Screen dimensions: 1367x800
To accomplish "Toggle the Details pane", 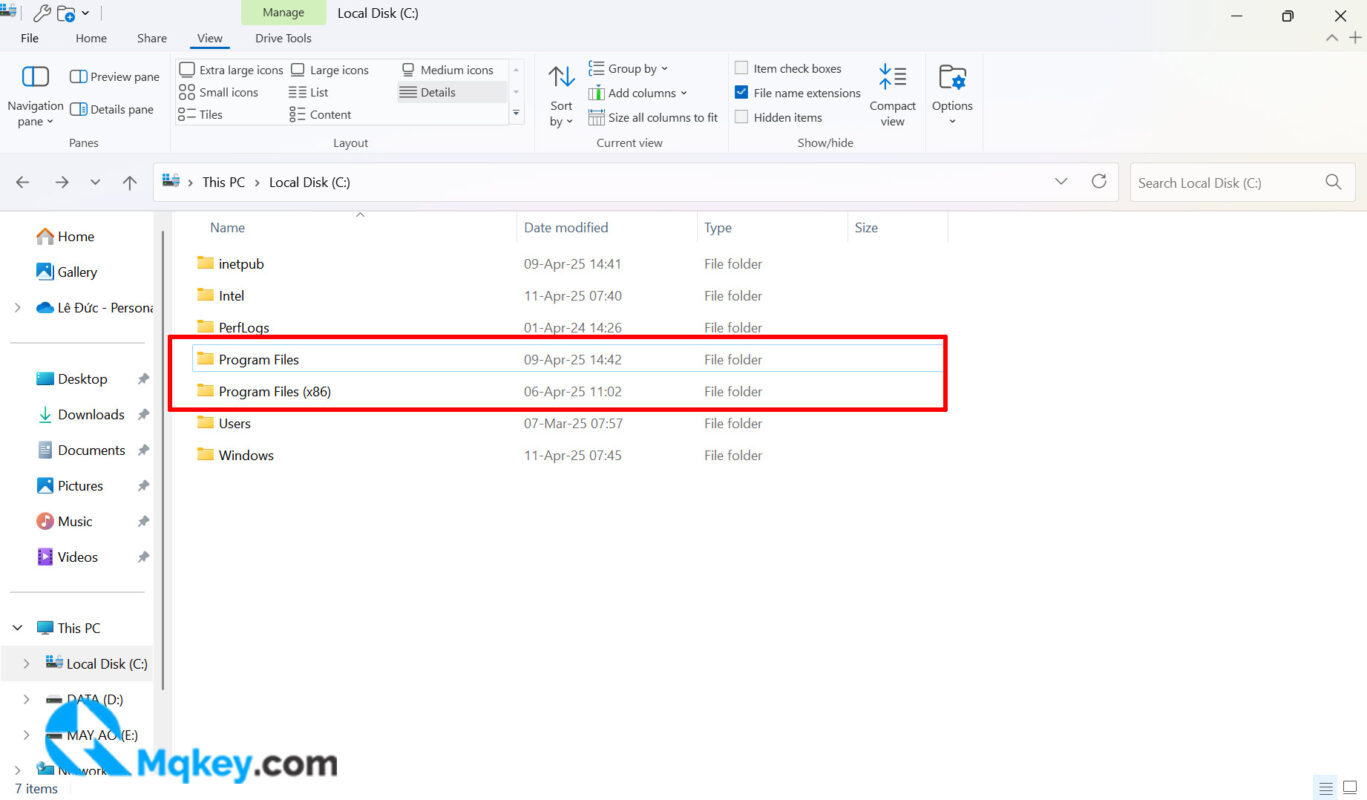I will [111, 110].
